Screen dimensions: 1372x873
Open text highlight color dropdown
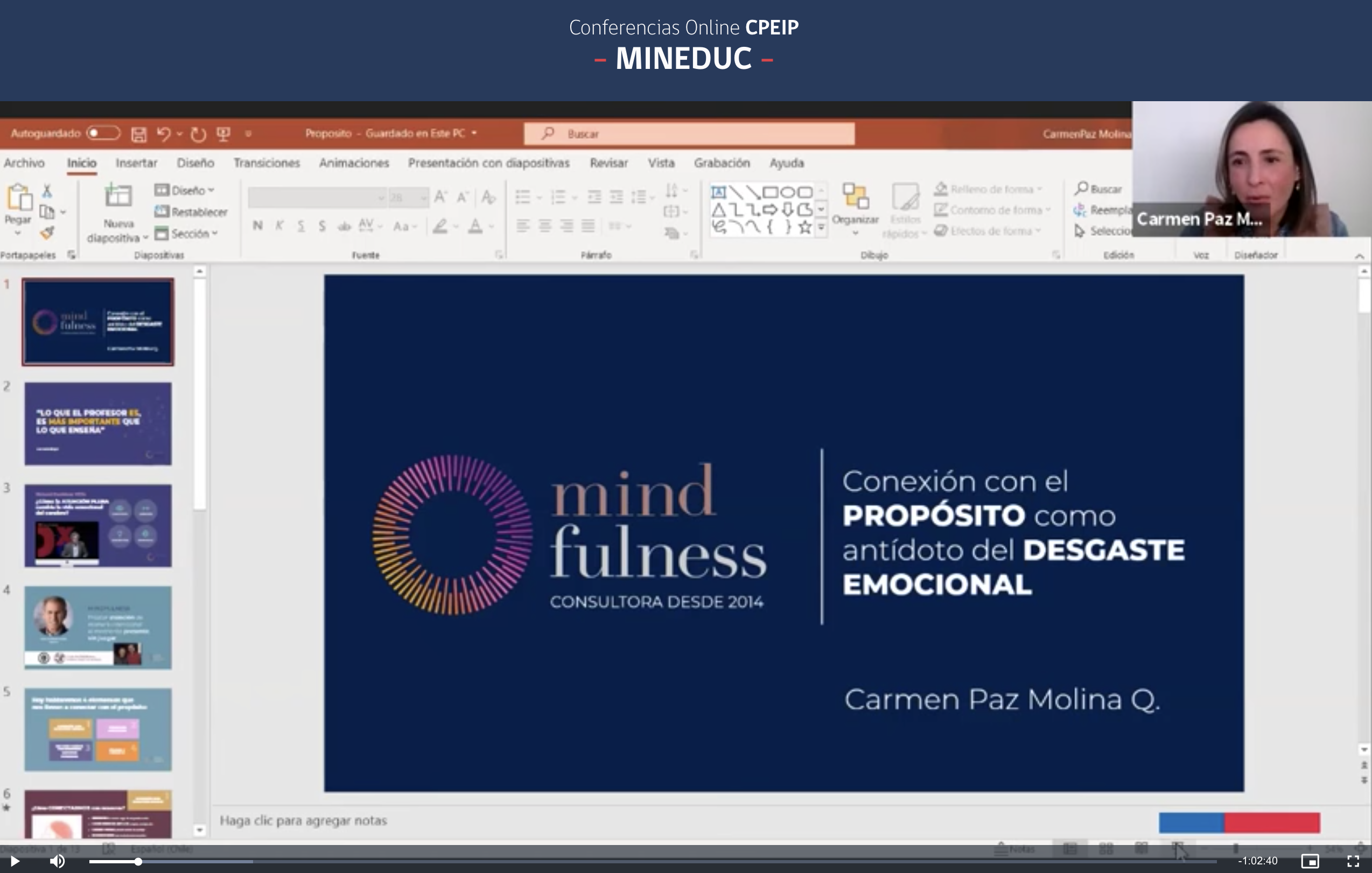(456, 226)
